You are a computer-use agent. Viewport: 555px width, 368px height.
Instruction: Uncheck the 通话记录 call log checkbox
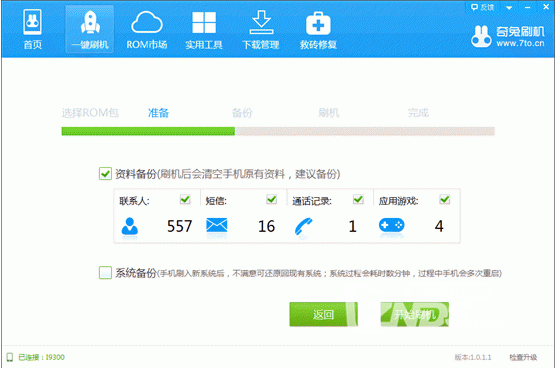(358, 200)
